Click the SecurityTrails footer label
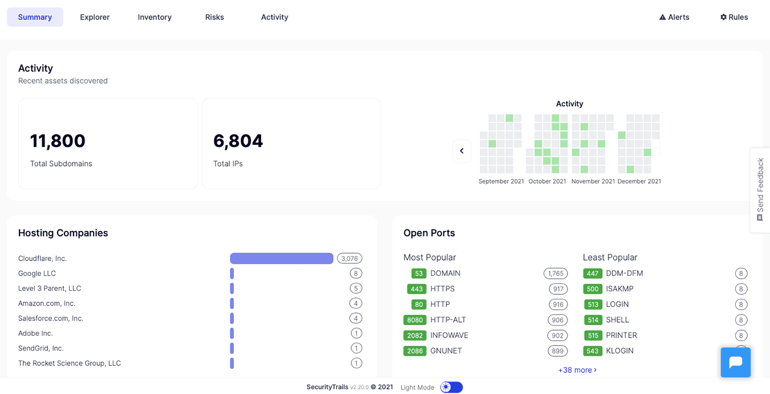The image size is (770, 394). [x=328, y=387]
